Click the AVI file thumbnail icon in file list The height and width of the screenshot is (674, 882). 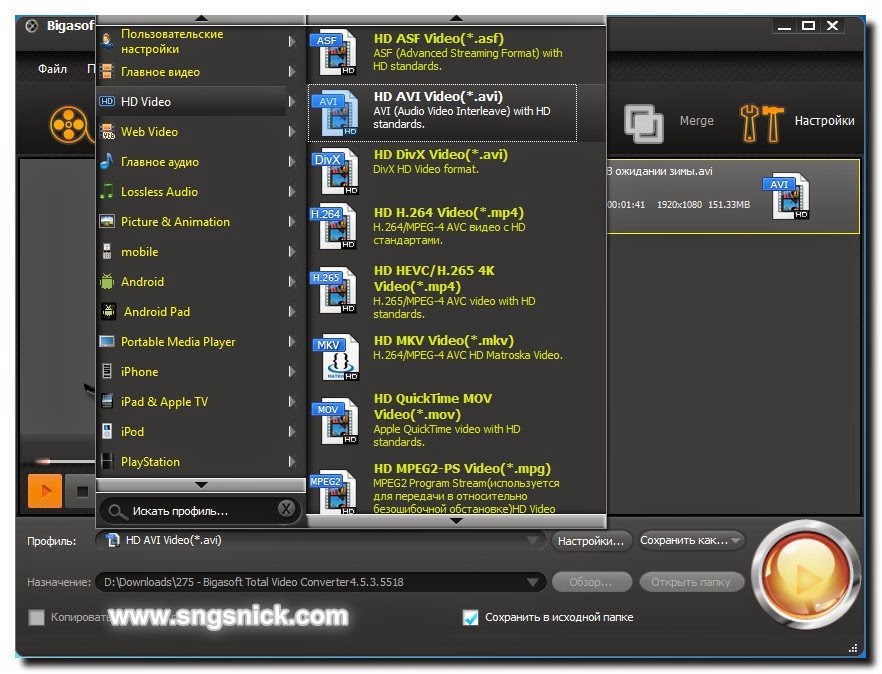786,196
